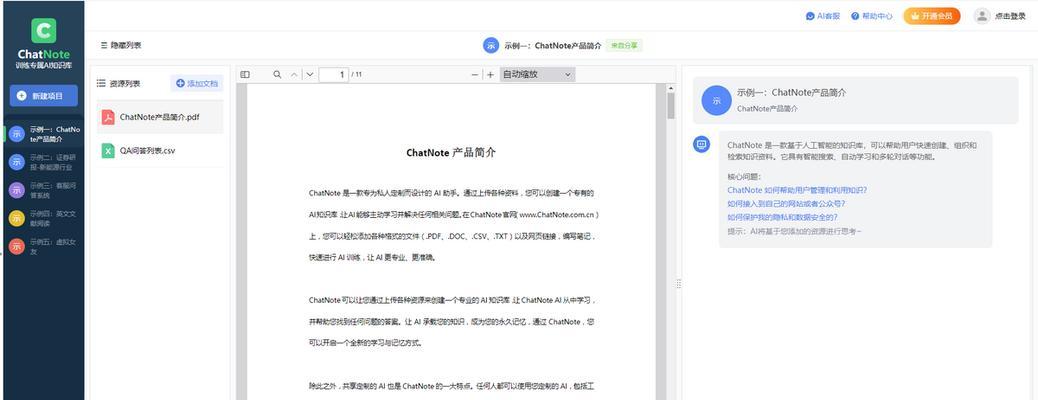Open the 帮助中心 help center
Screen dimensions: 1038x400
click(x=872, y=16)
